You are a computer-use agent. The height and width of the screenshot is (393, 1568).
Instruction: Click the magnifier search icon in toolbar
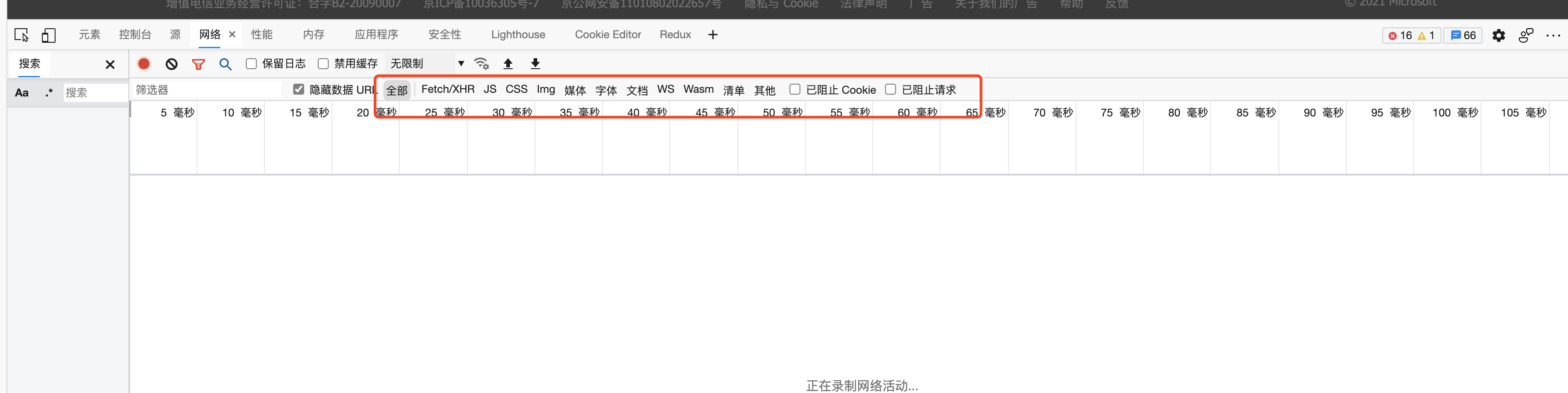[x=225, y=64]
